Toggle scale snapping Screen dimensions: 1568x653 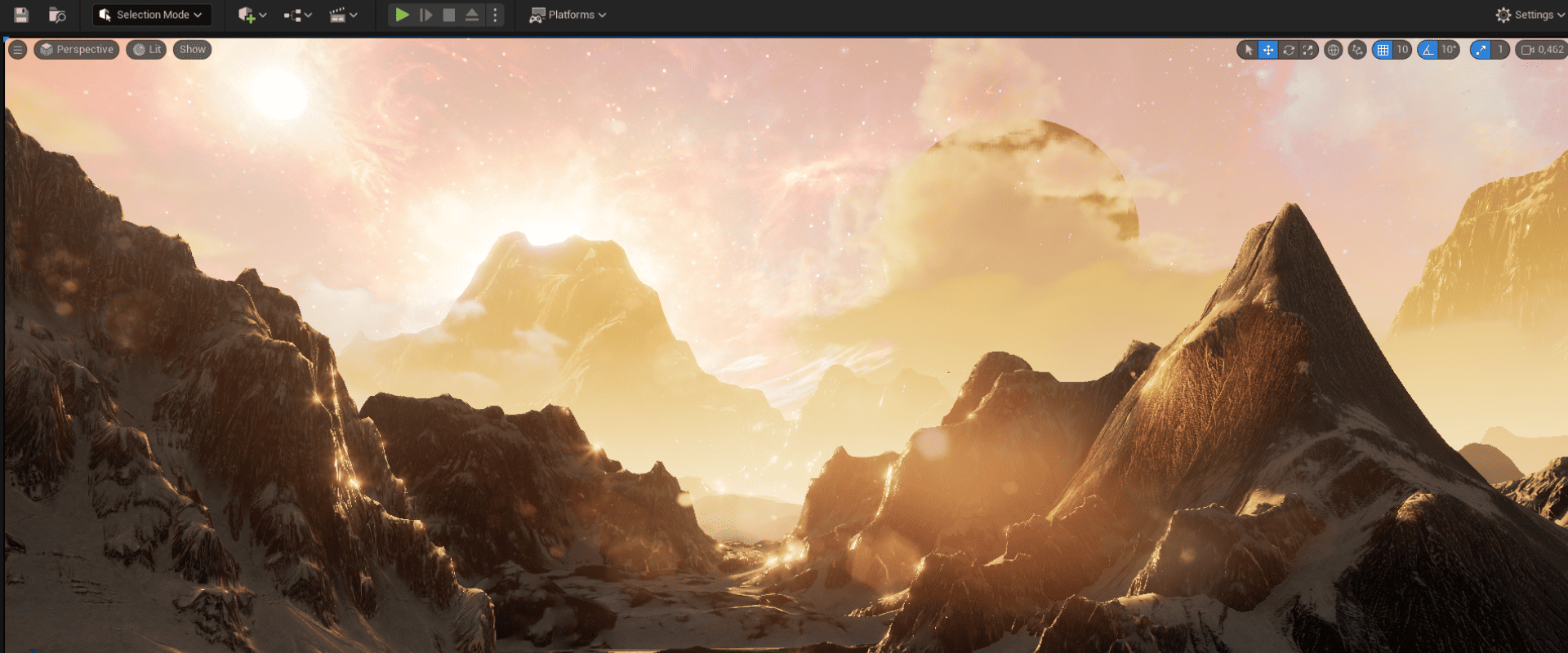[1481, 50]
